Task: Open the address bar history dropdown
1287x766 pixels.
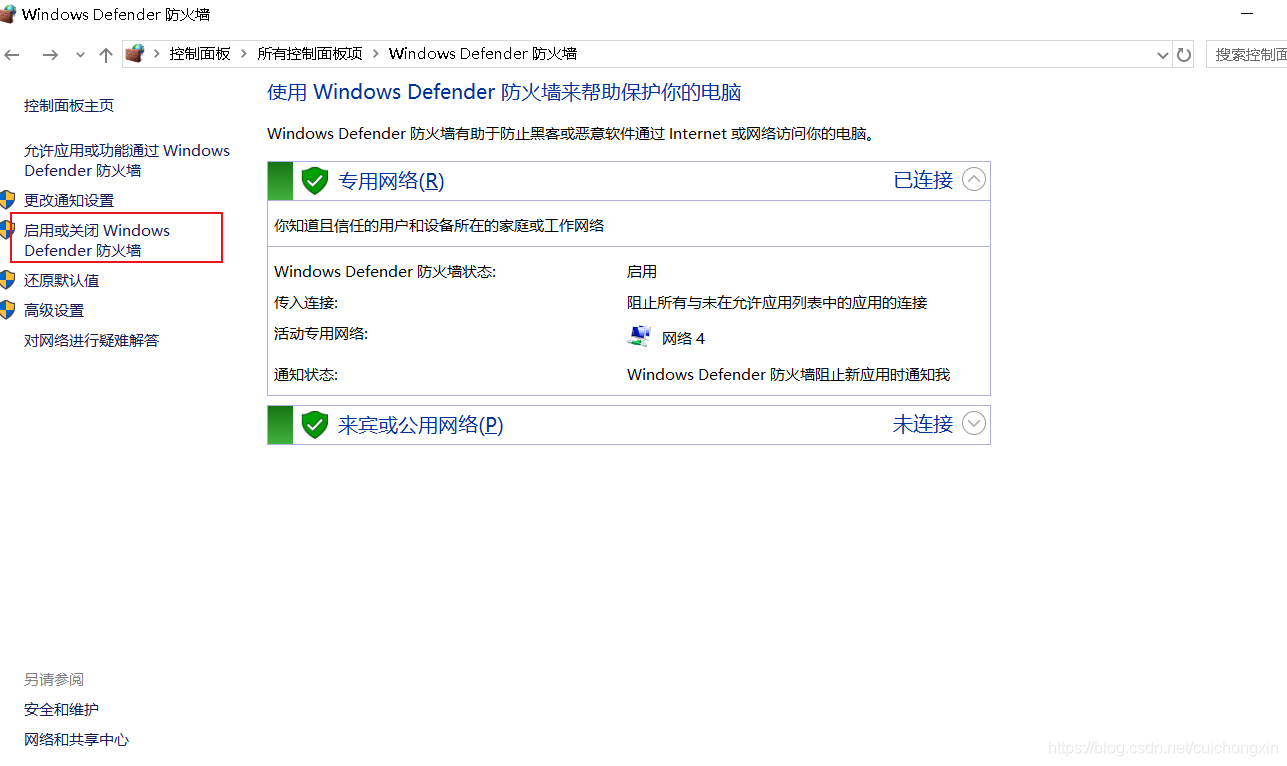Action: [x=1162, y=55]
